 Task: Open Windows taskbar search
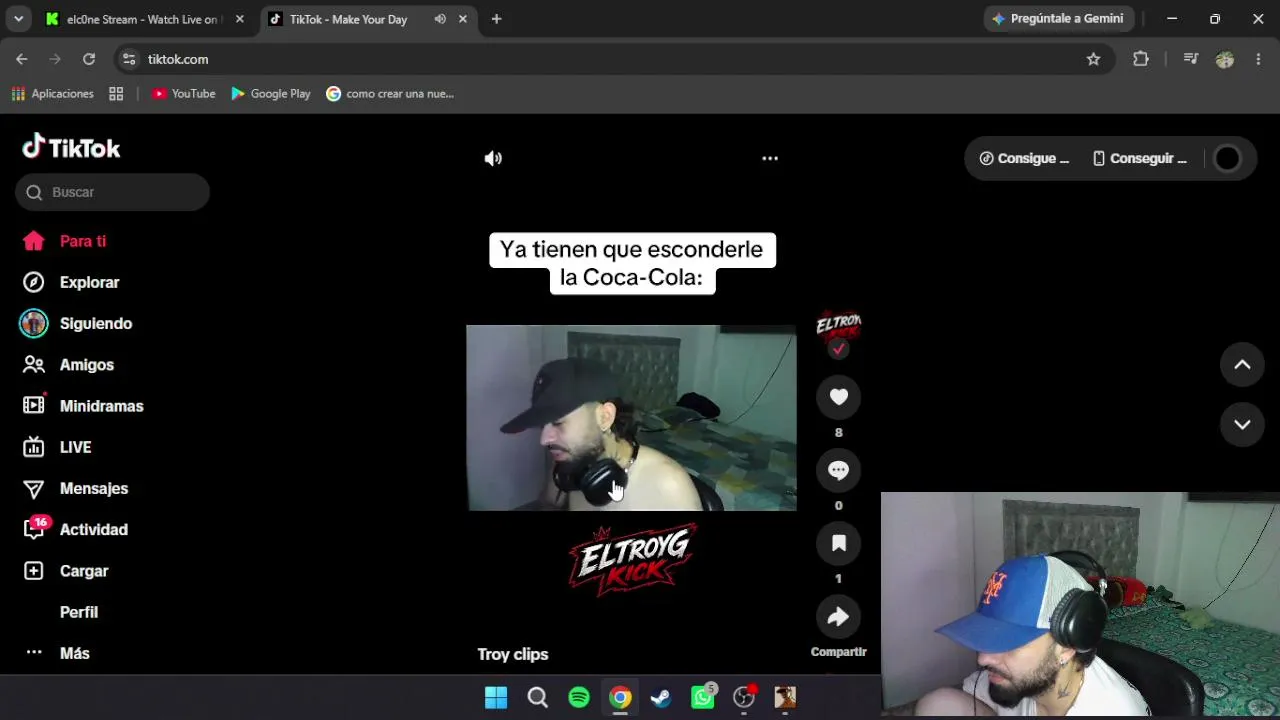538,697
